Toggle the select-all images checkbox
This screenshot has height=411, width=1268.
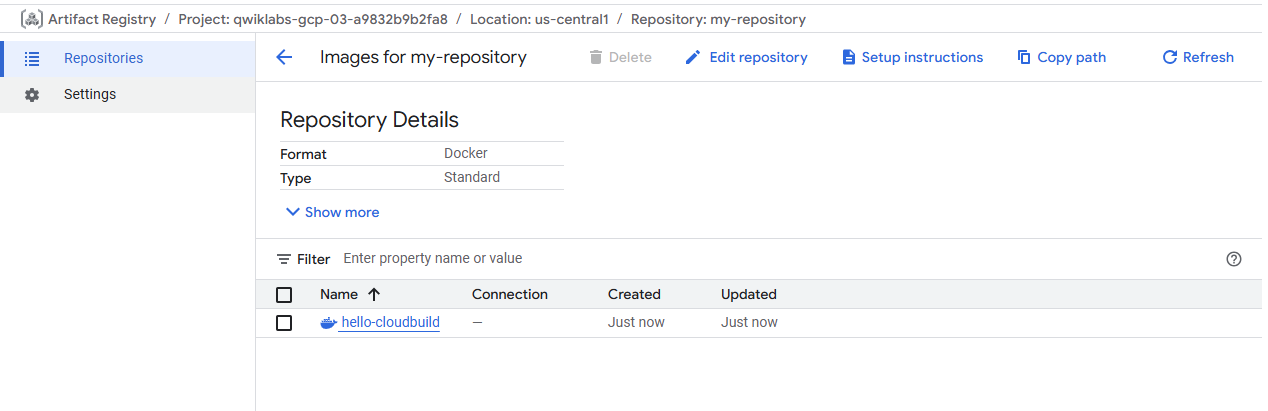[284, 295]
